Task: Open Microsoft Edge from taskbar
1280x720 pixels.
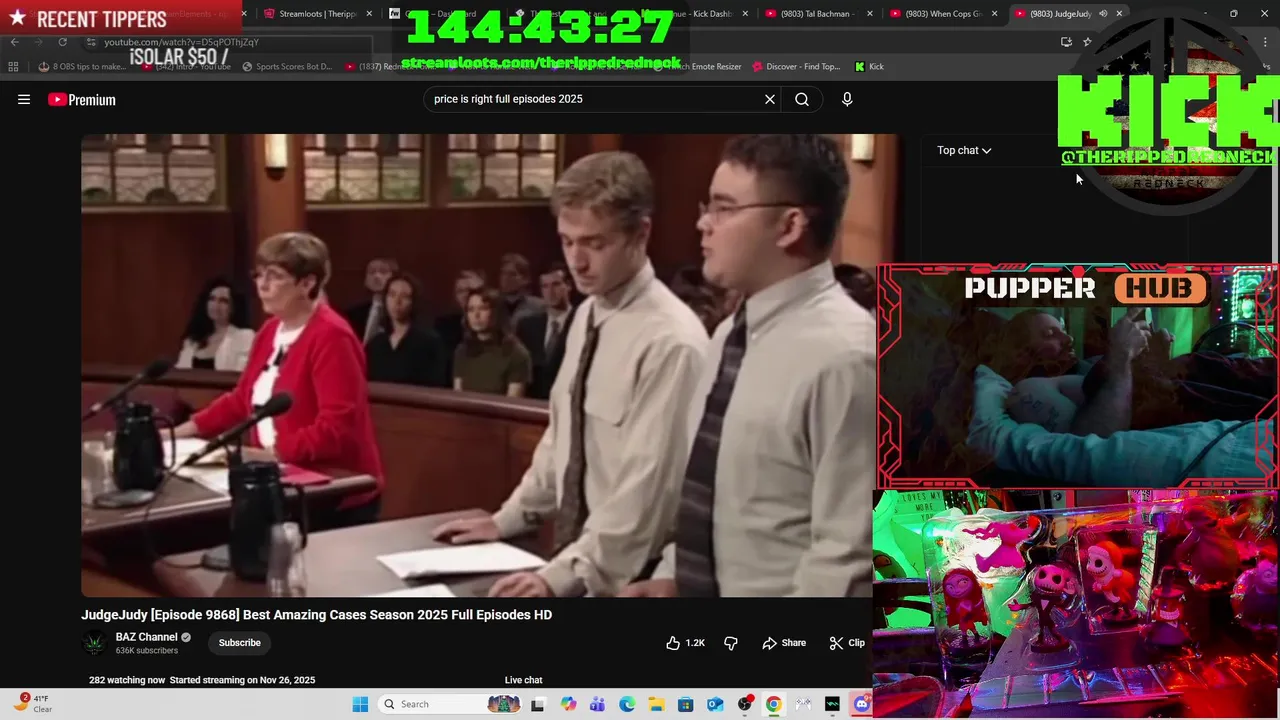Action: 627,704
